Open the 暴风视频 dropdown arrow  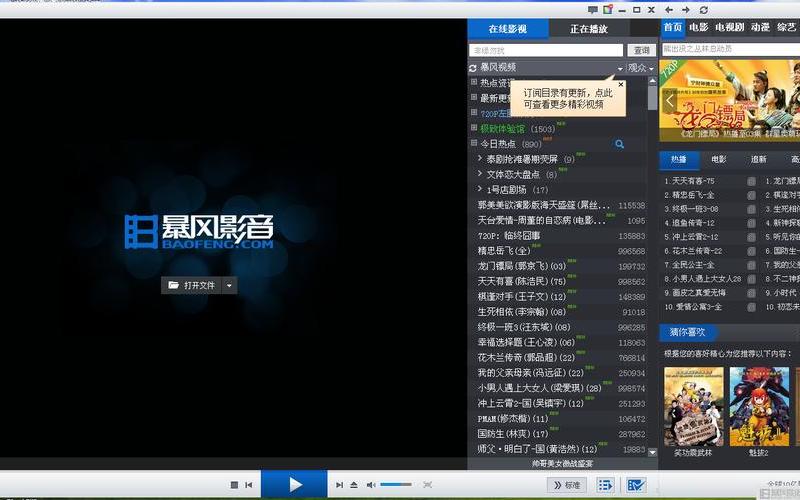[x=620, y=68]
